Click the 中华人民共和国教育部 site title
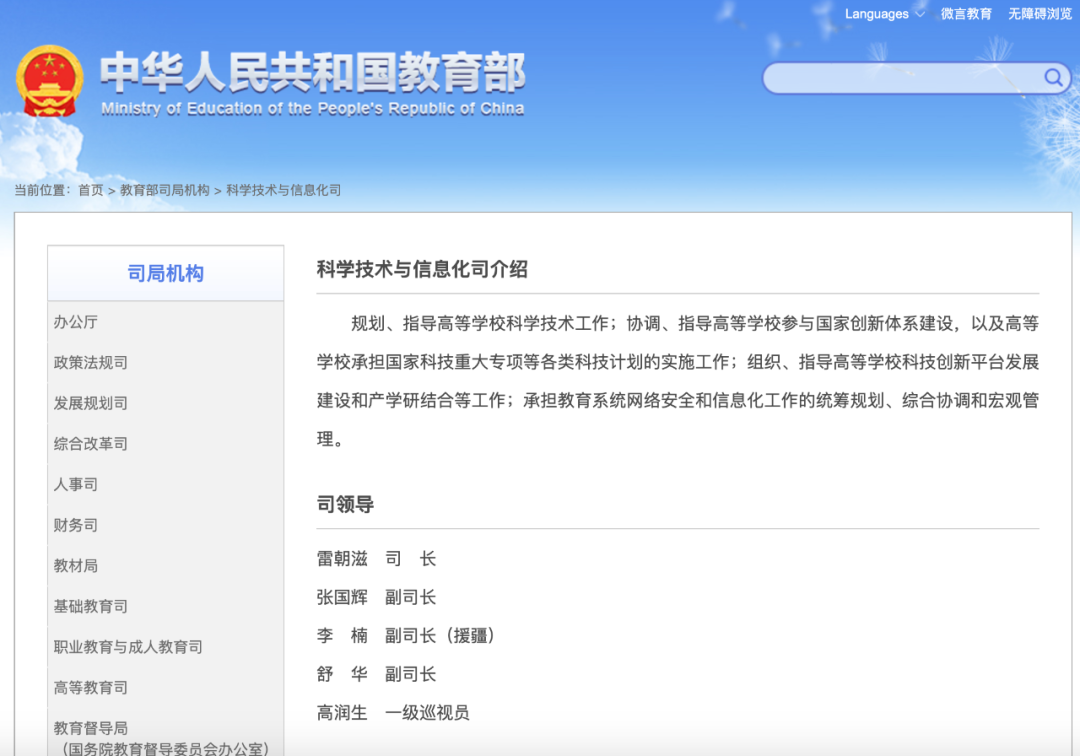This screenshot has width=1080, height=756. [313, 72]
